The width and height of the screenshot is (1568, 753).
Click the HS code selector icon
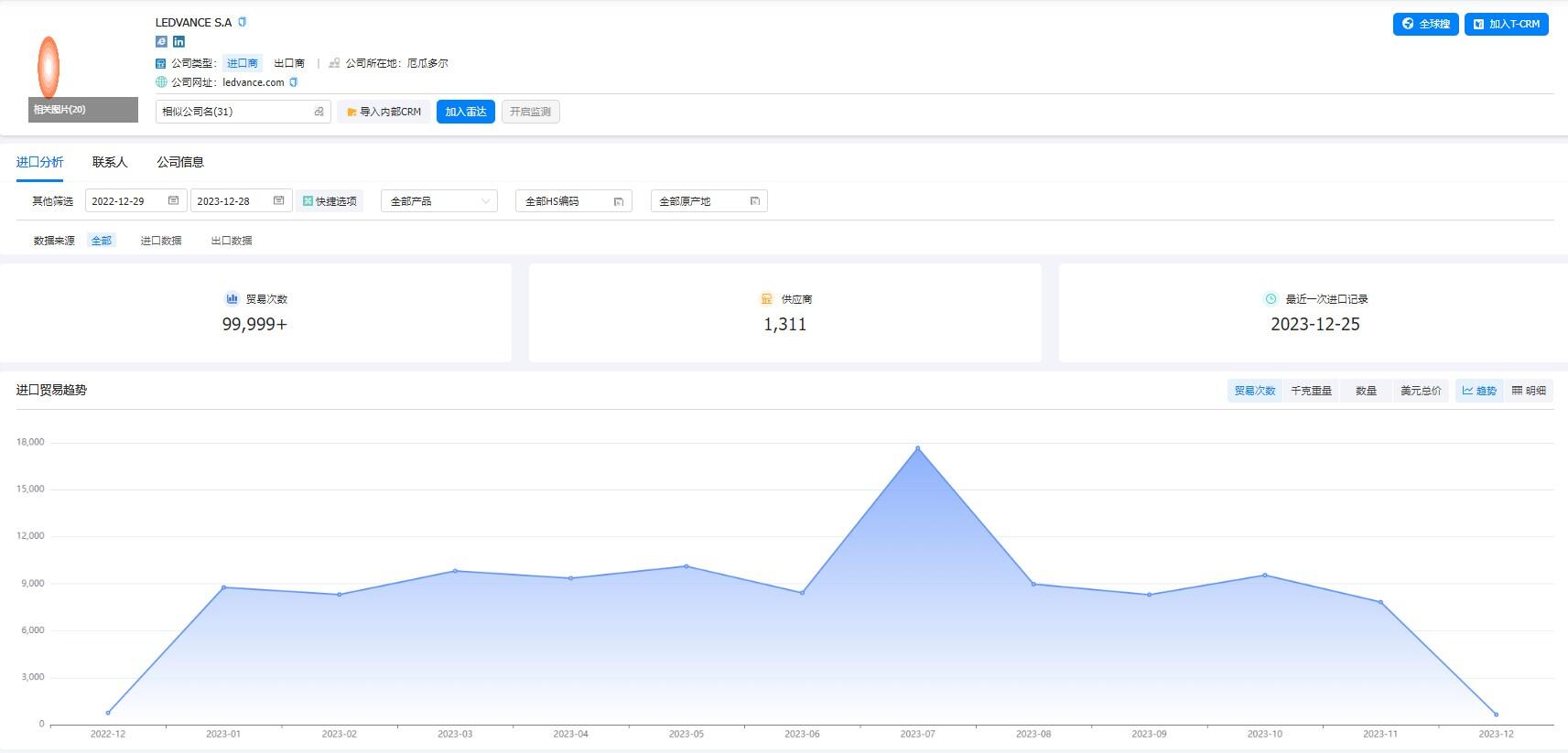[619, 201]
